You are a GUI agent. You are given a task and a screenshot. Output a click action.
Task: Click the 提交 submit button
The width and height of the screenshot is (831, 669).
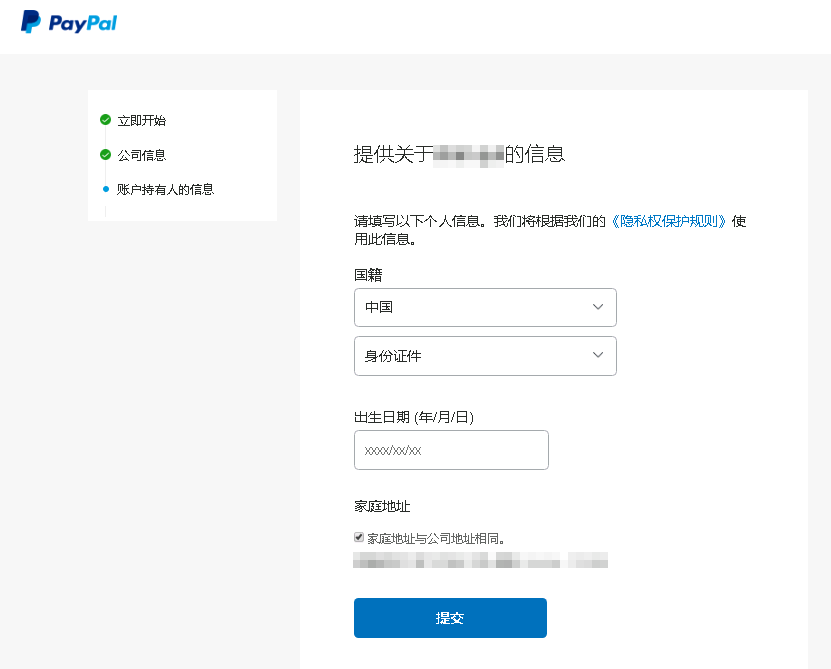coord(449,618)
